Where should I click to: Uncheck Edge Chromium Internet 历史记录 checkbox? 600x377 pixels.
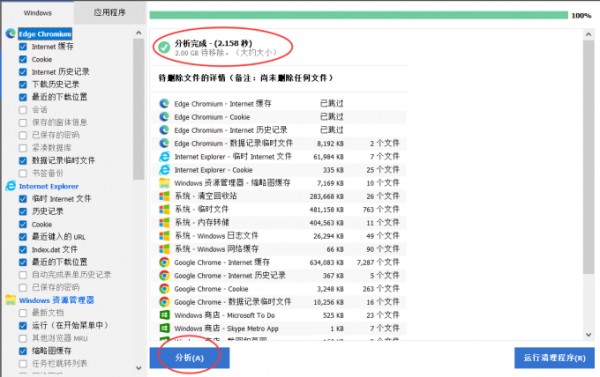tap(23, 72)
